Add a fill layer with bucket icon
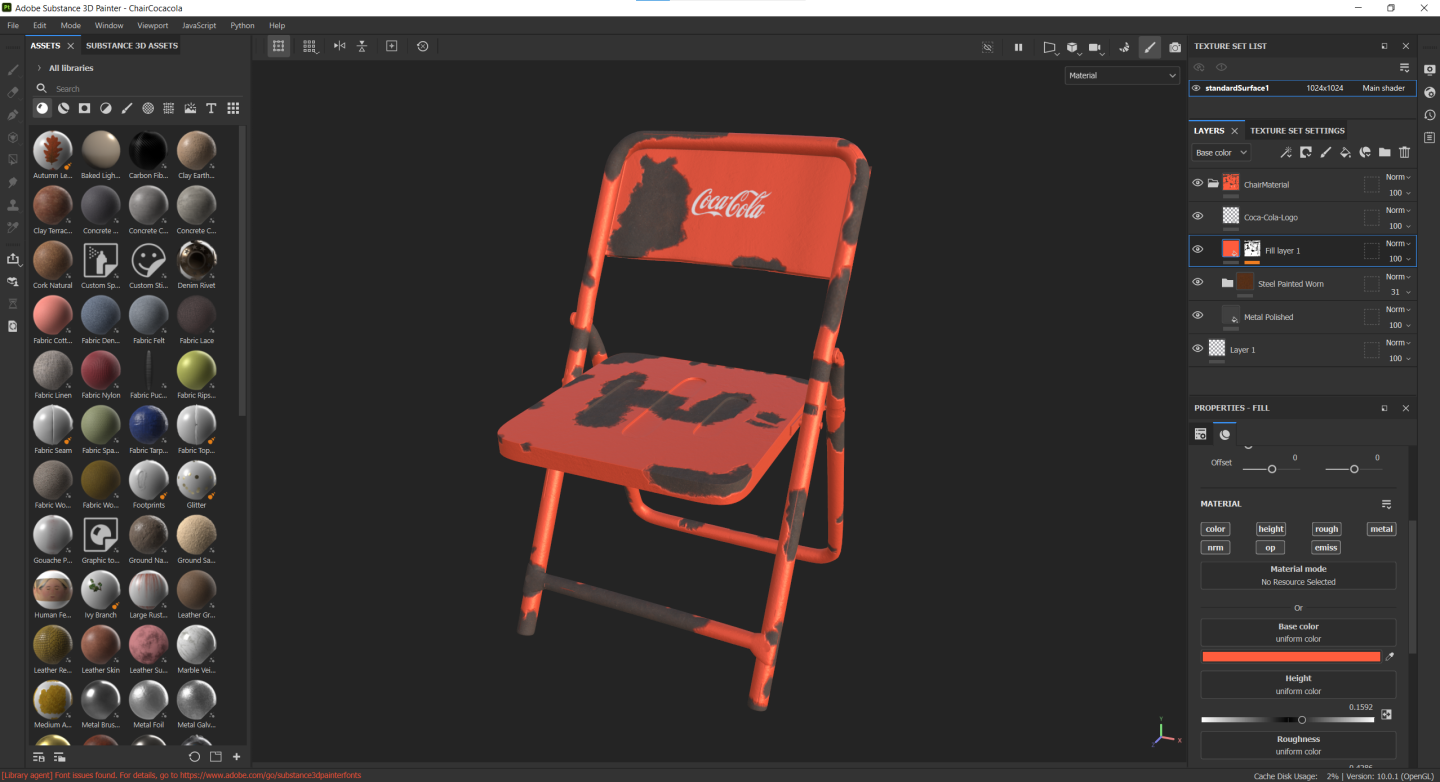 point(1345,152)
